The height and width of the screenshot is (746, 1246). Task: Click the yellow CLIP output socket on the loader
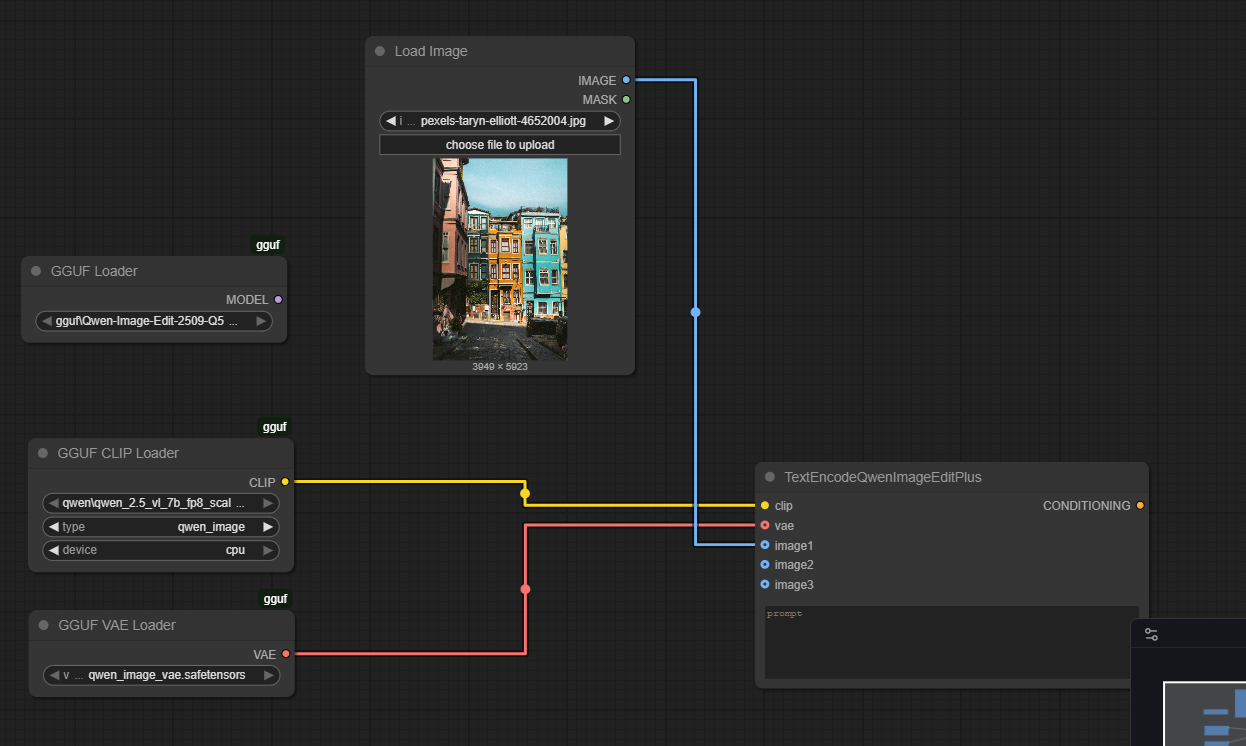pyautogui.click(x=285, y=482)
